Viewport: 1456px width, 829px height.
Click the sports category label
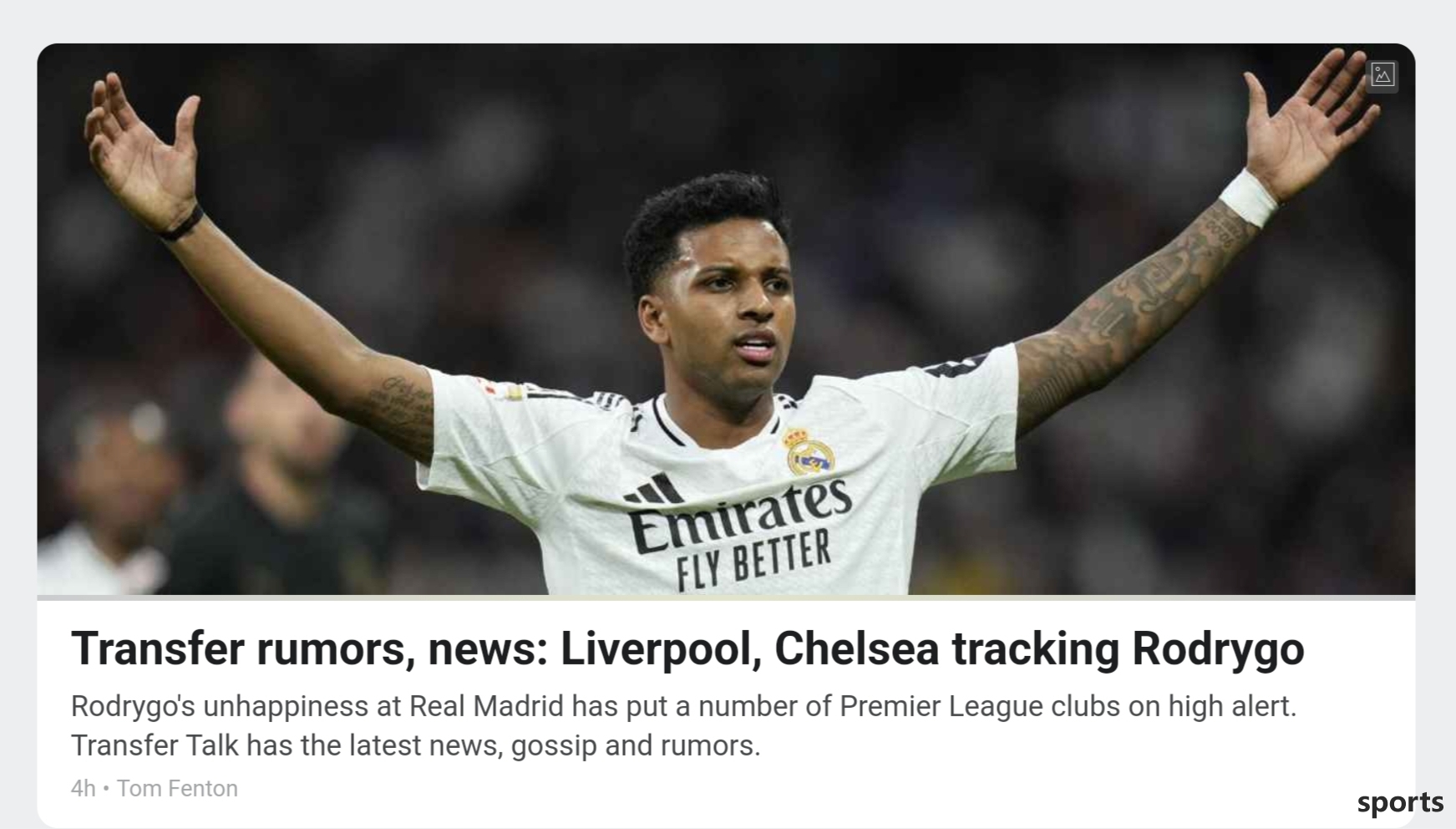coord(1400,803)
